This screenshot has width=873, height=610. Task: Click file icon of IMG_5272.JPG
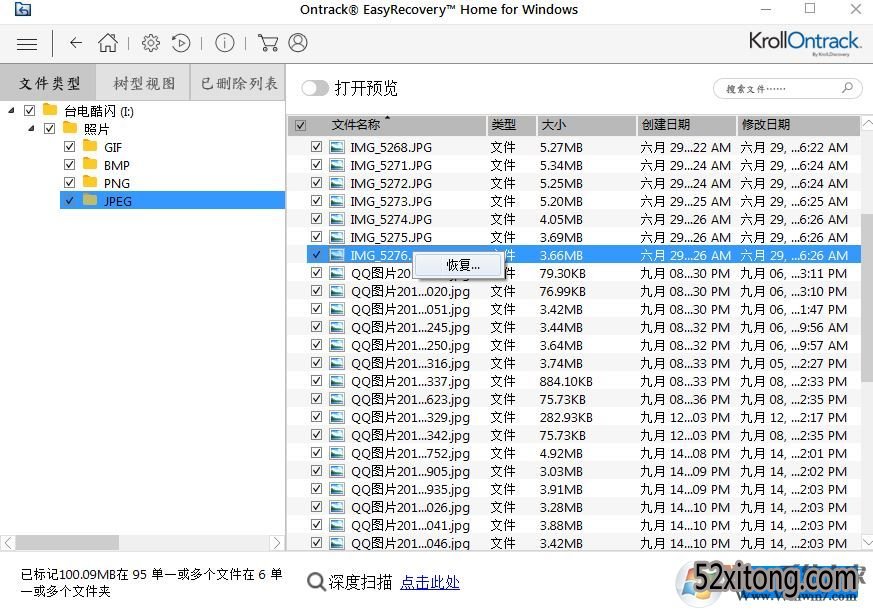[336, 183]
